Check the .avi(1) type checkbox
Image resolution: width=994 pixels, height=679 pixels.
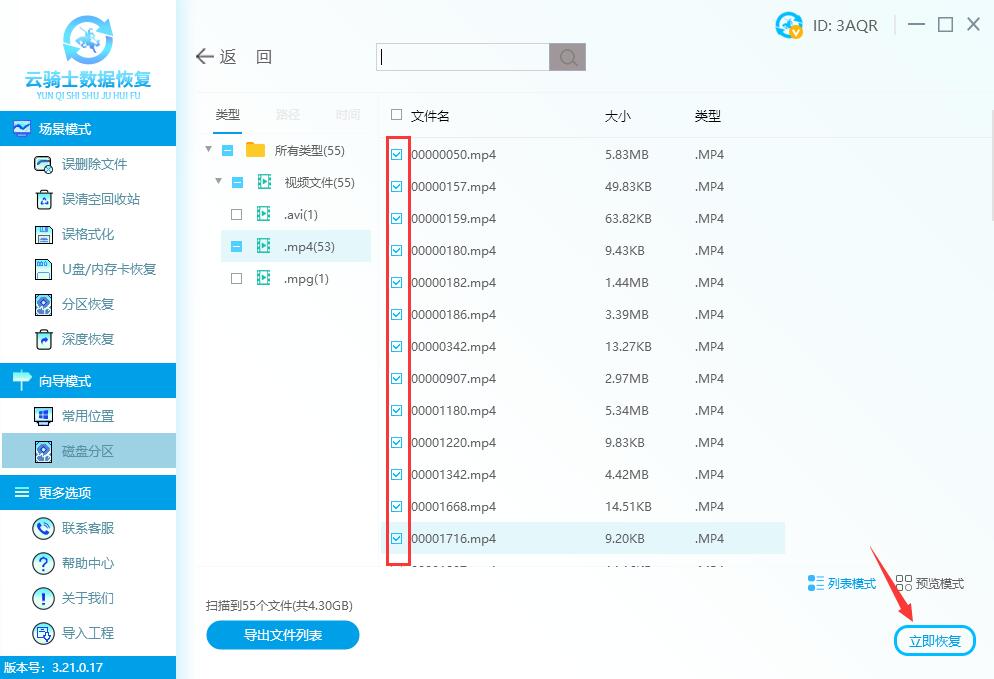[x=236, y=215]
